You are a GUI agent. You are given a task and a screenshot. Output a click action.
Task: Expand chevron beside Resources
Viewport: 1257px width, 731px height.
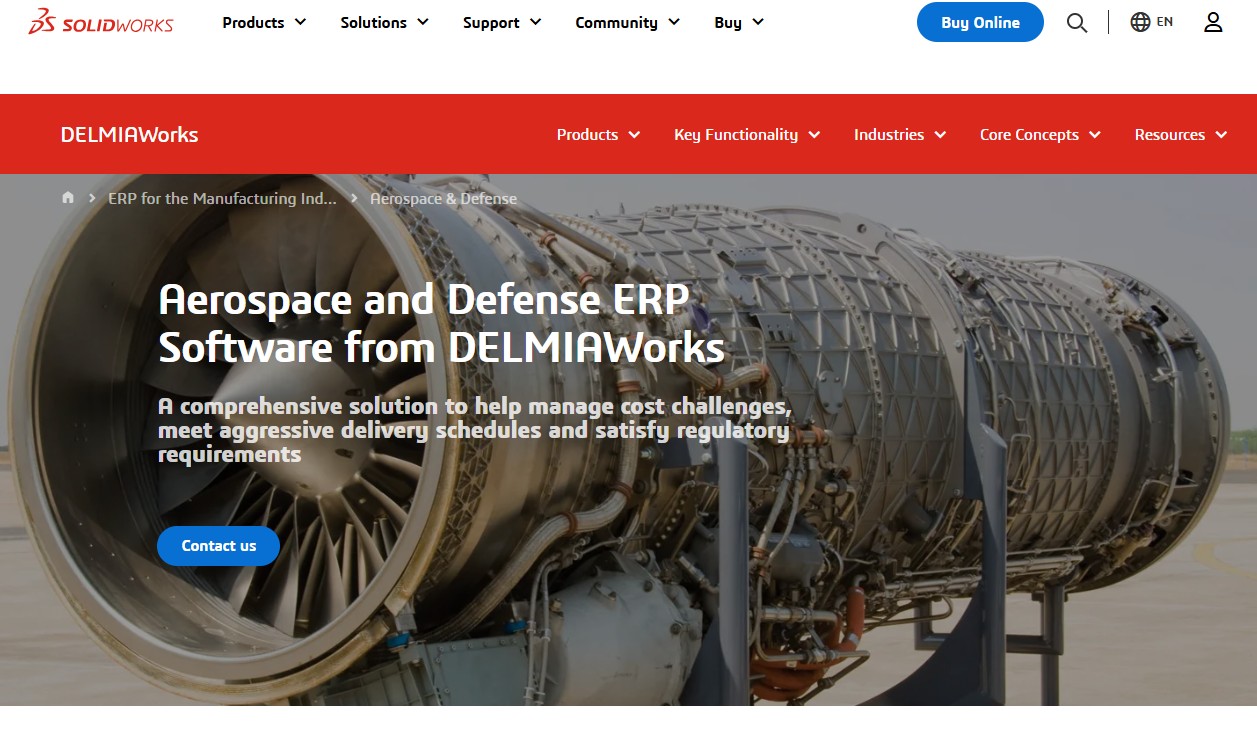tap(1220, 134)
